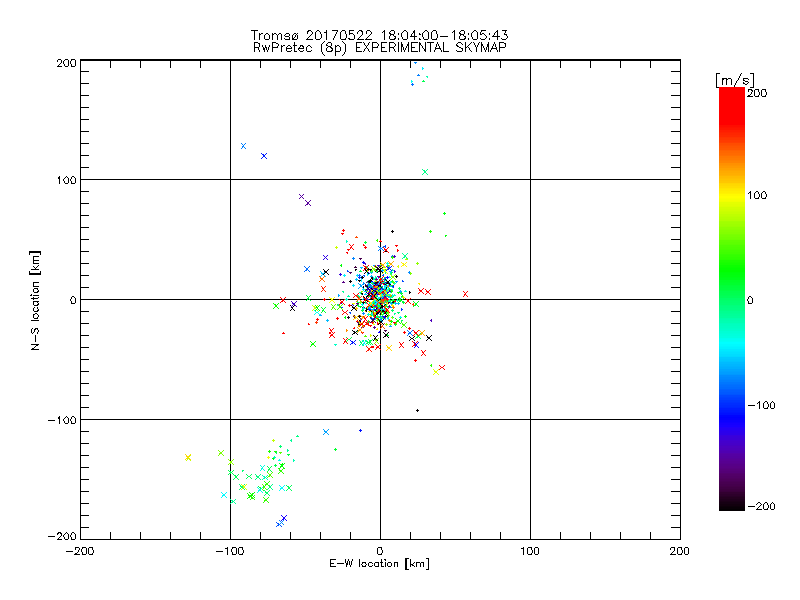The height and width of the screenshot is (600, 800).
Task: Click the 'RwPretec (8p) EXPERIMENTAL SKYMAP' subtitle
Action: 380,47
